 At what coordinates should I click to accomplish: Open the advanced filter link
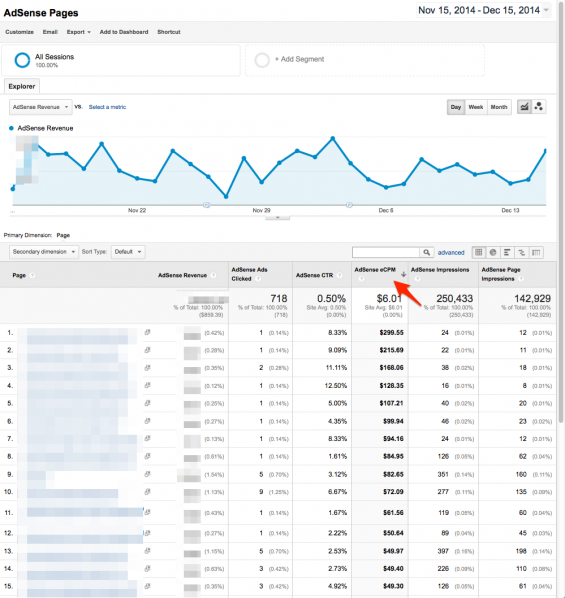tap(451, 252)
